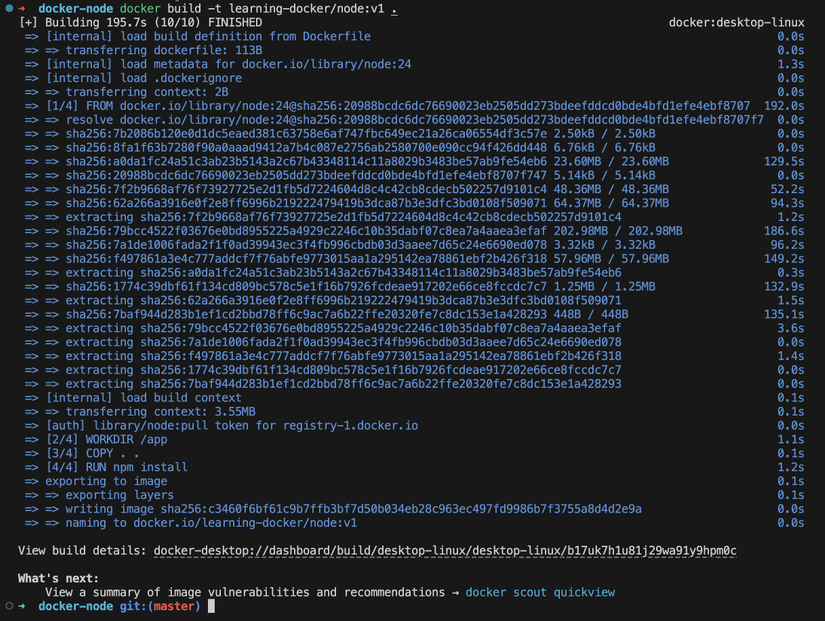The image size is (825, 621).
Task: Click the hollow circle icon on the bottom prompt
Action: click(x=10, y=605)
